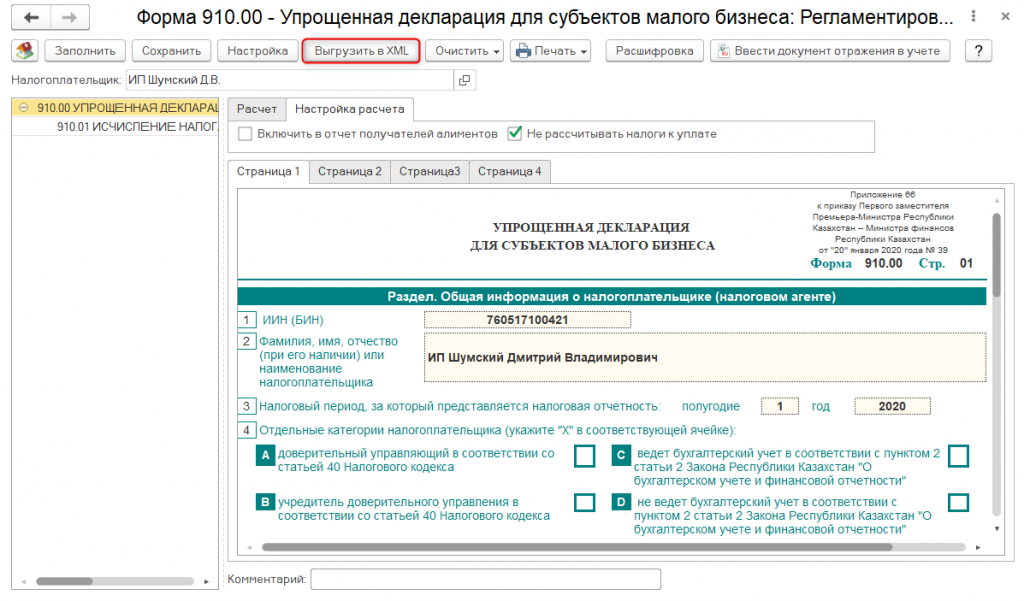Open the three-dot more options menu

(x=975, y=19)
